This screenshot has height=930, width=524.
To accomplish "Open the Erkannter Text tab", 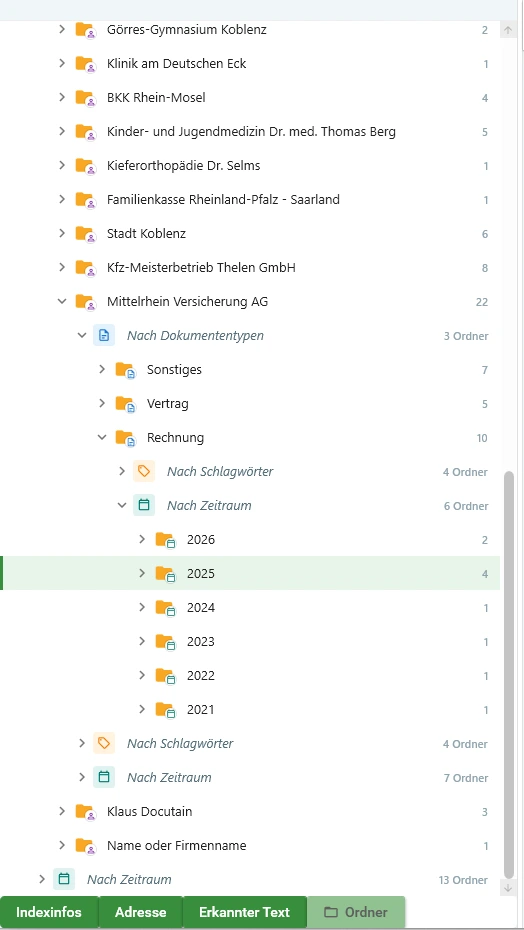I will point(244,912).
